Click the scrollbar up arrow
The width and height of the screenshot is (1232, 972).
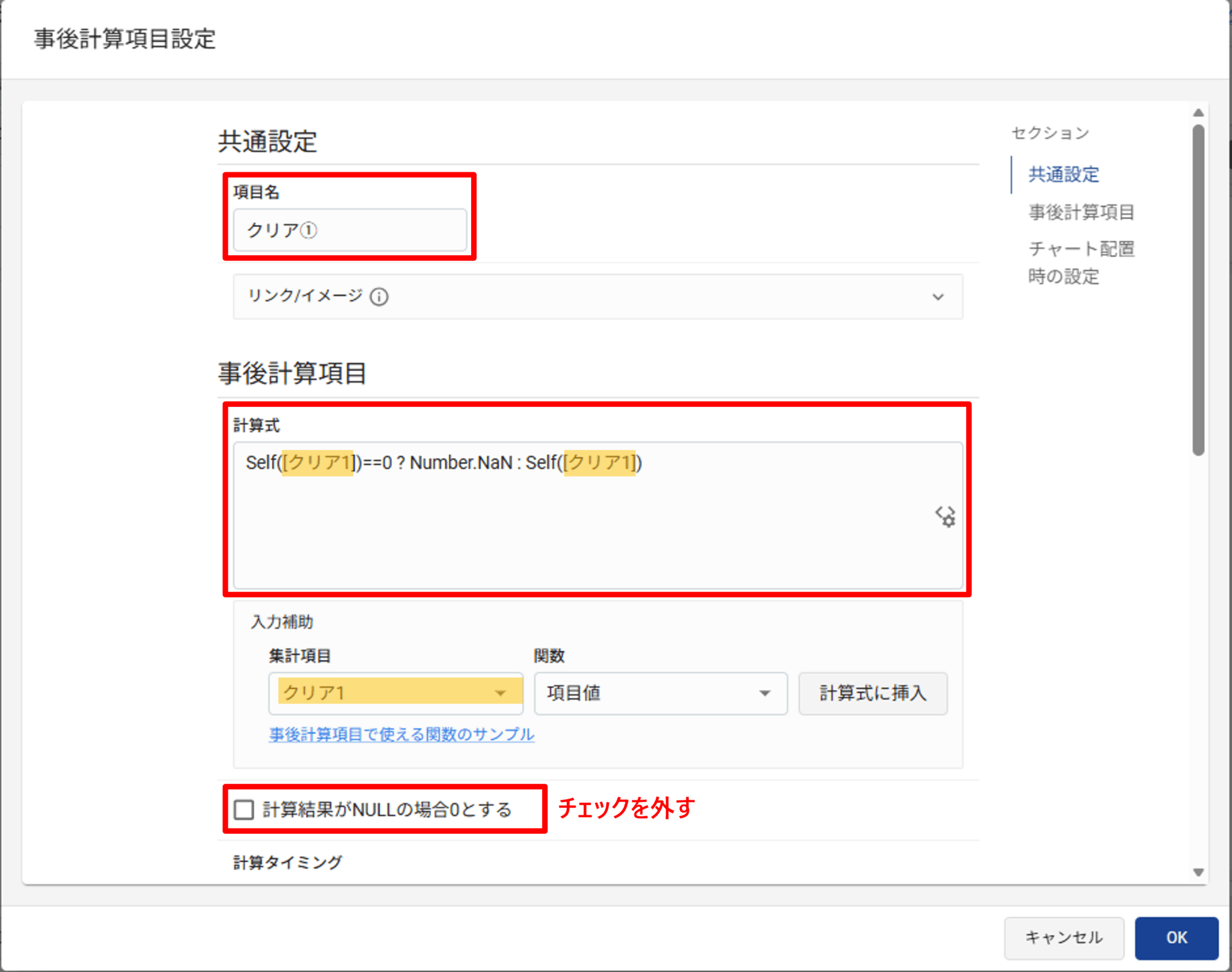(1198, 113)
